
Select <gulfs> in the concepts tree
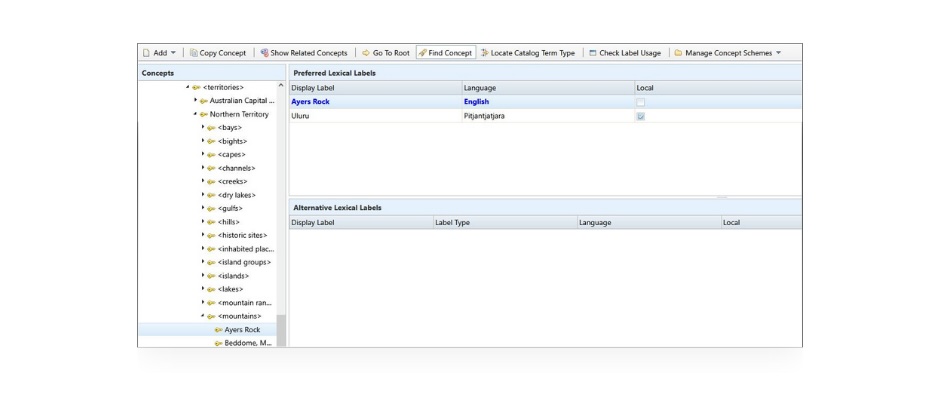coord(230,209)
